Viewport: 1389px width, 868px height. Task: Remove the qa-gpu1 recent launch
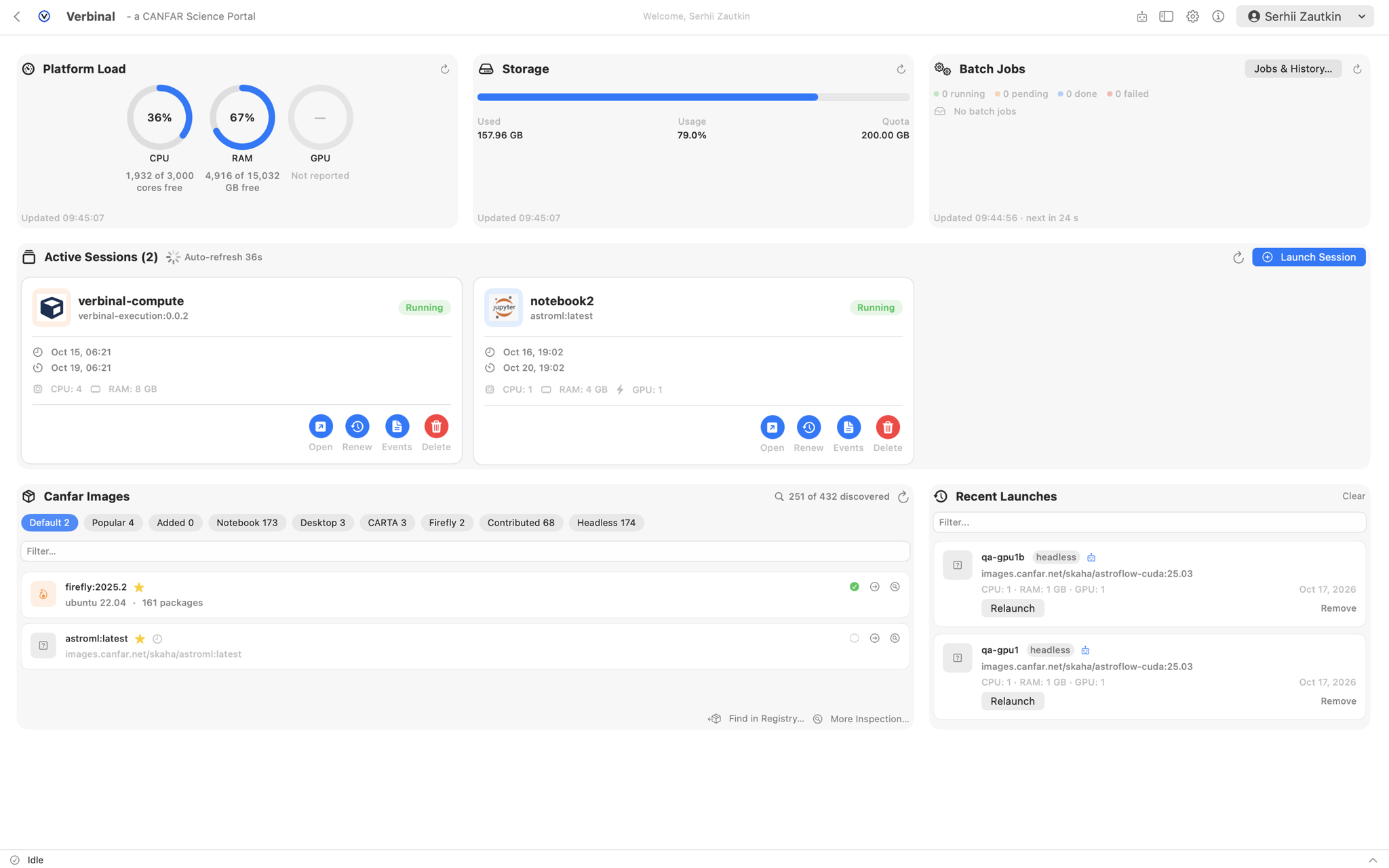tap(1338, 701)
